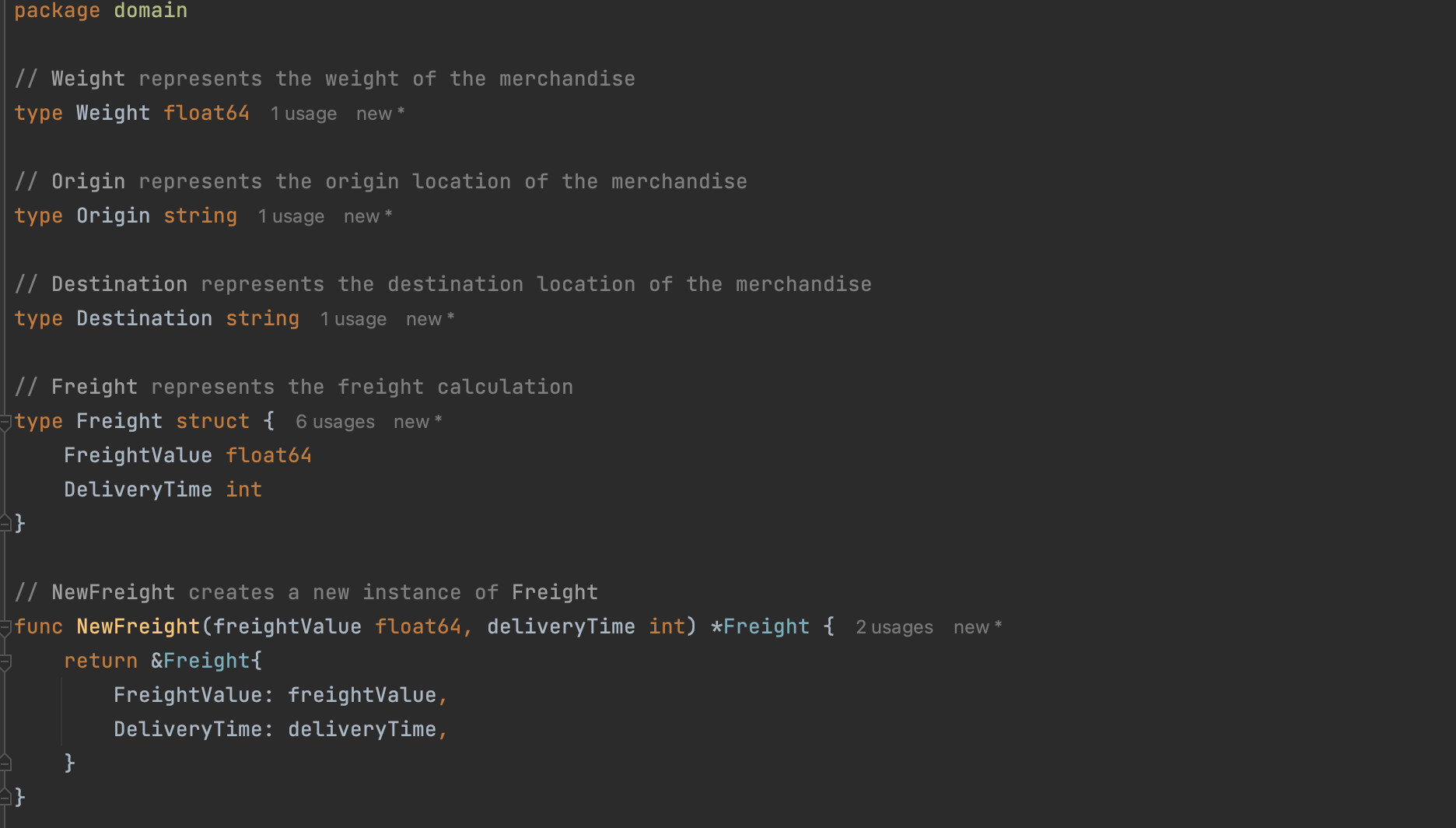Place cursor on the DeliveryTime struct field declaration
Viewport: 1456px width, 828px height.
(138, 489)
